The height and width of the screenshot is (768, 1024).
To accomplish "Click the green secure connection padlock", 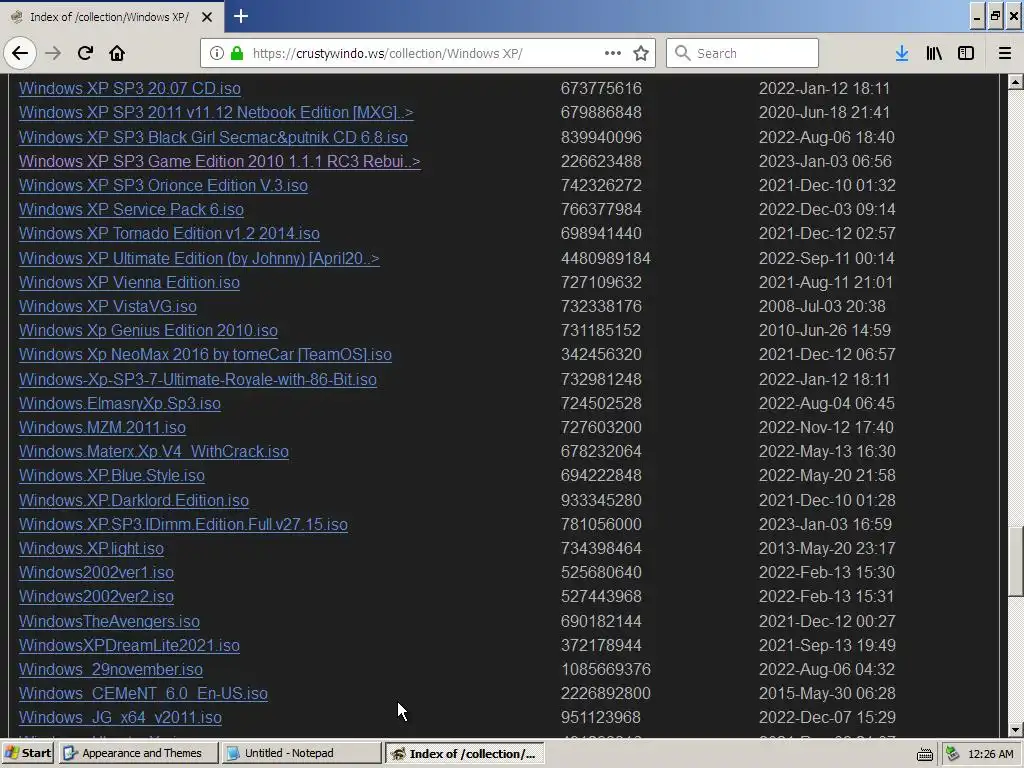I will click(237, 53).
